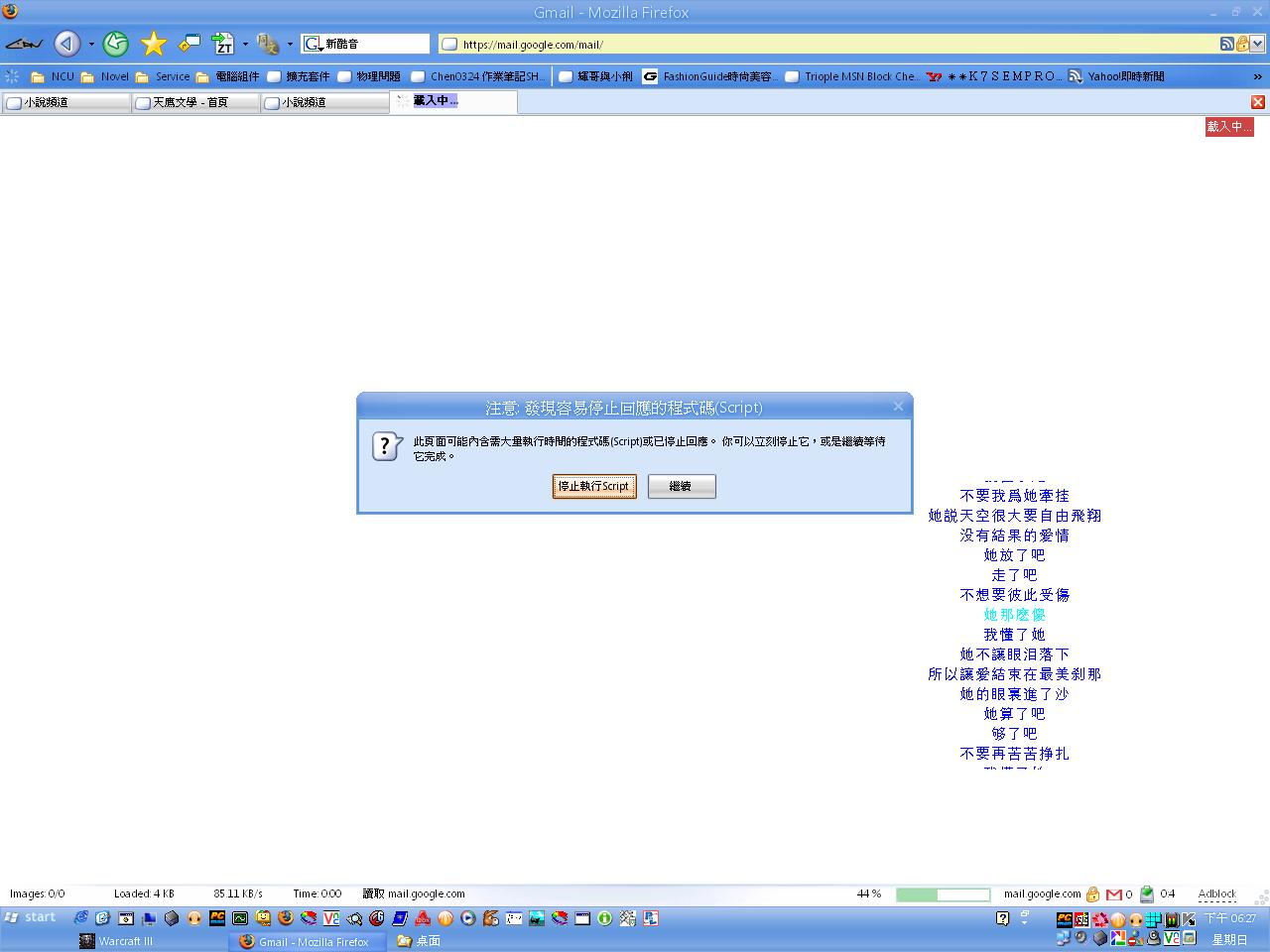The image size is (1270, 952).
Task: Click the page loading progress bar in the status bar
Action: [943, 894]
